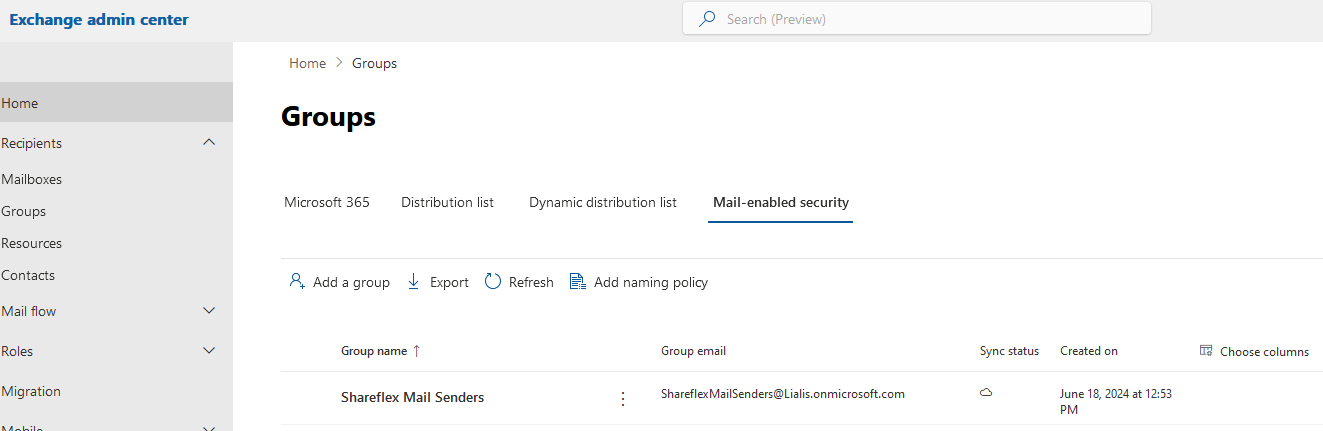Image resolution: width=1323 pixels, height=431 pixels.
Task: Expand the Mail flow section
Action: click(x=209, y=311)
